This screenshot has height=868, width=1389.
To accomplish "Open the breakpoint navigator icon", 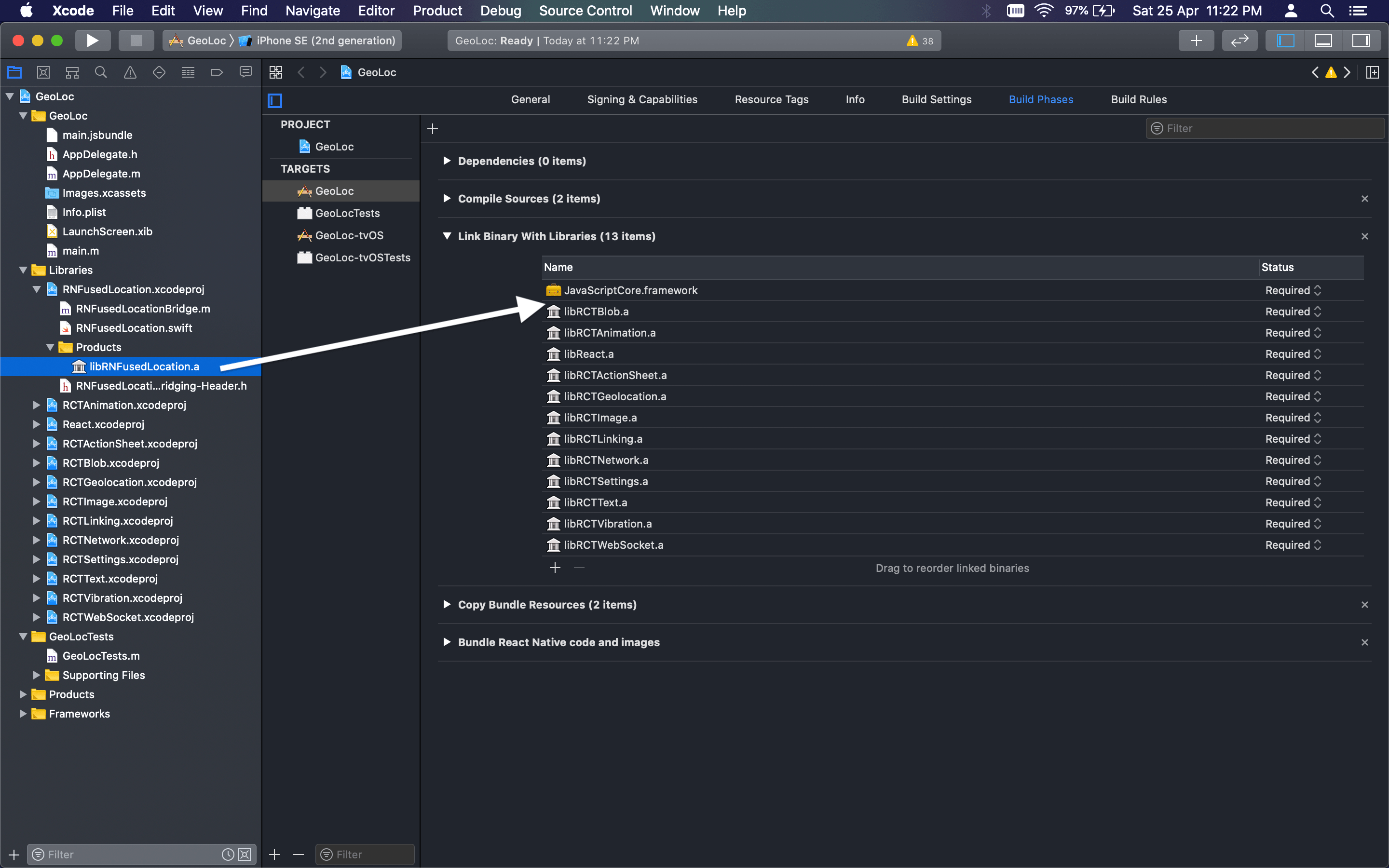I will [217, 72].
